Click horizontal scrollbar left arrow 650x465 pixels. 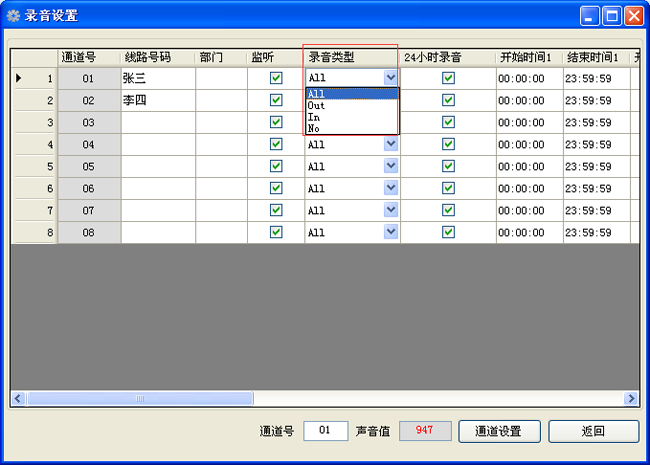coord(18,398)
